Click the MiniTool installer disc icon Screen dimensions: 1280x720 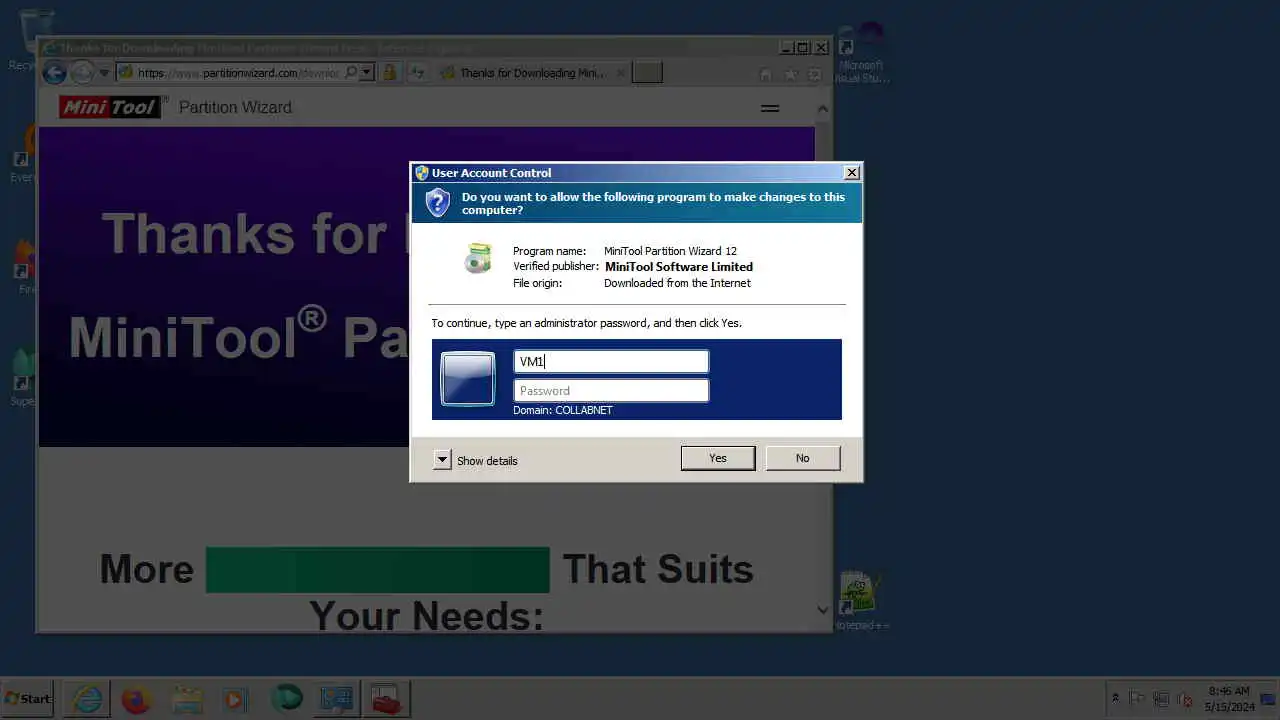(478, 258)
